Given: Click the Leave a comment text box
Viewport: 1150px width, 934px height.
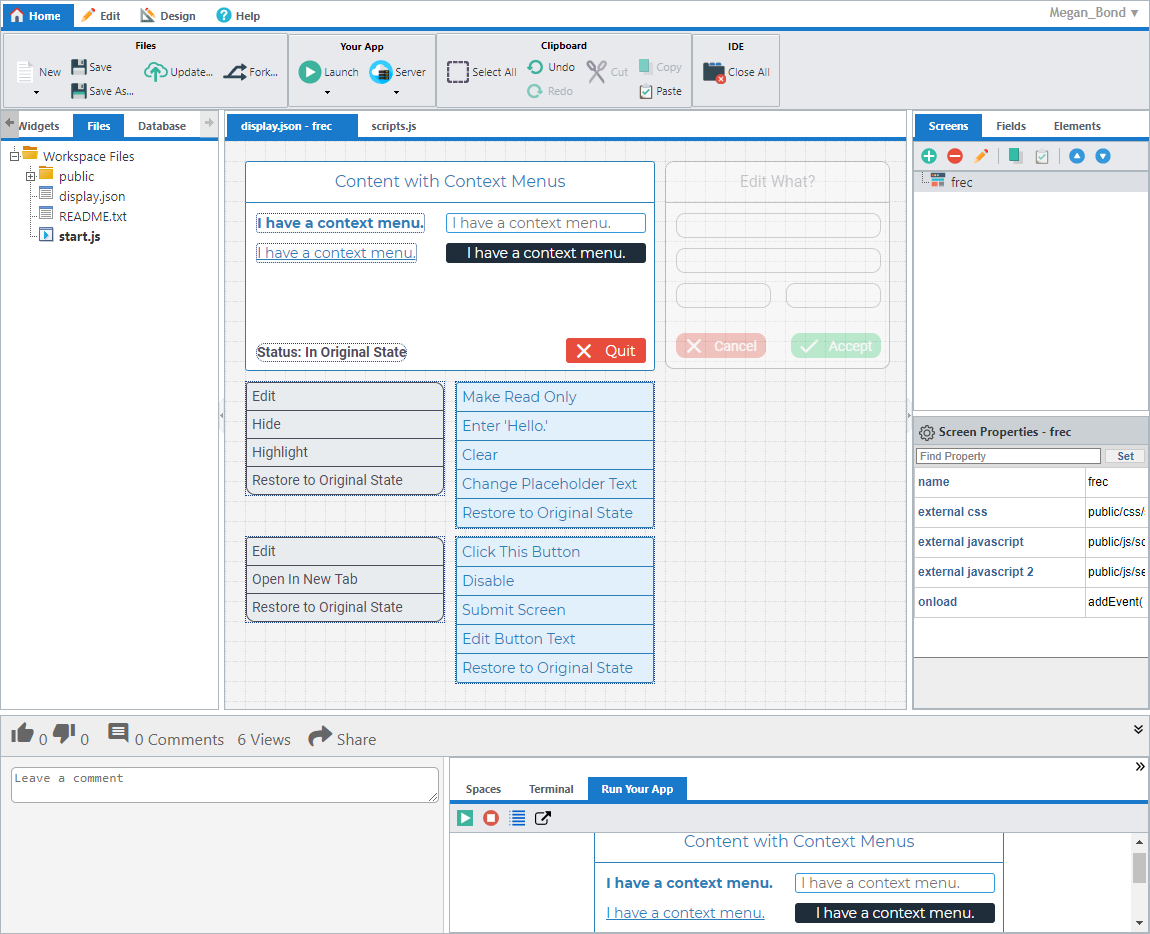Looking at the screenshot, I should (224, 784).
